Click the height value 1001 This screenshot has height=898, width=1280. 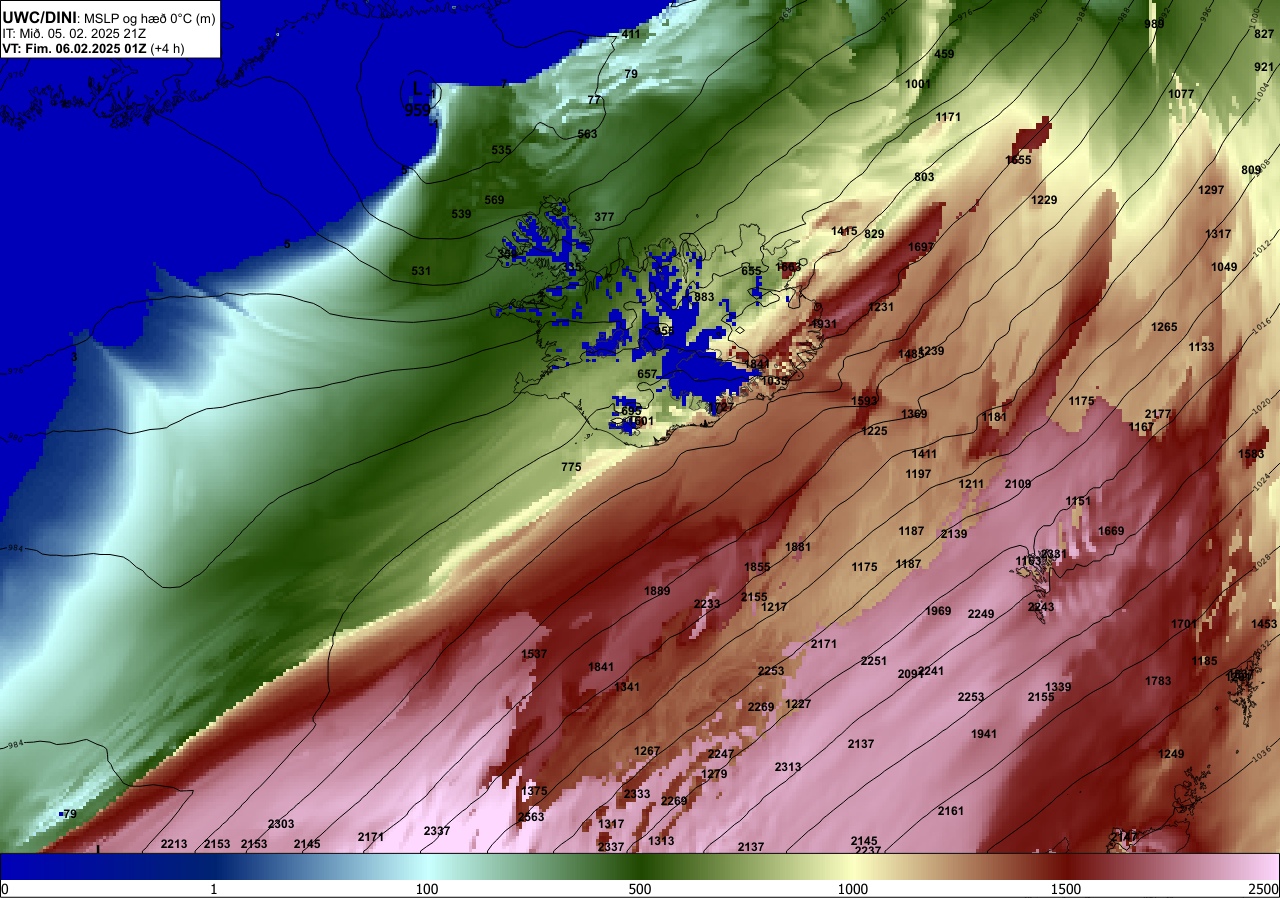tap(918, 84)
